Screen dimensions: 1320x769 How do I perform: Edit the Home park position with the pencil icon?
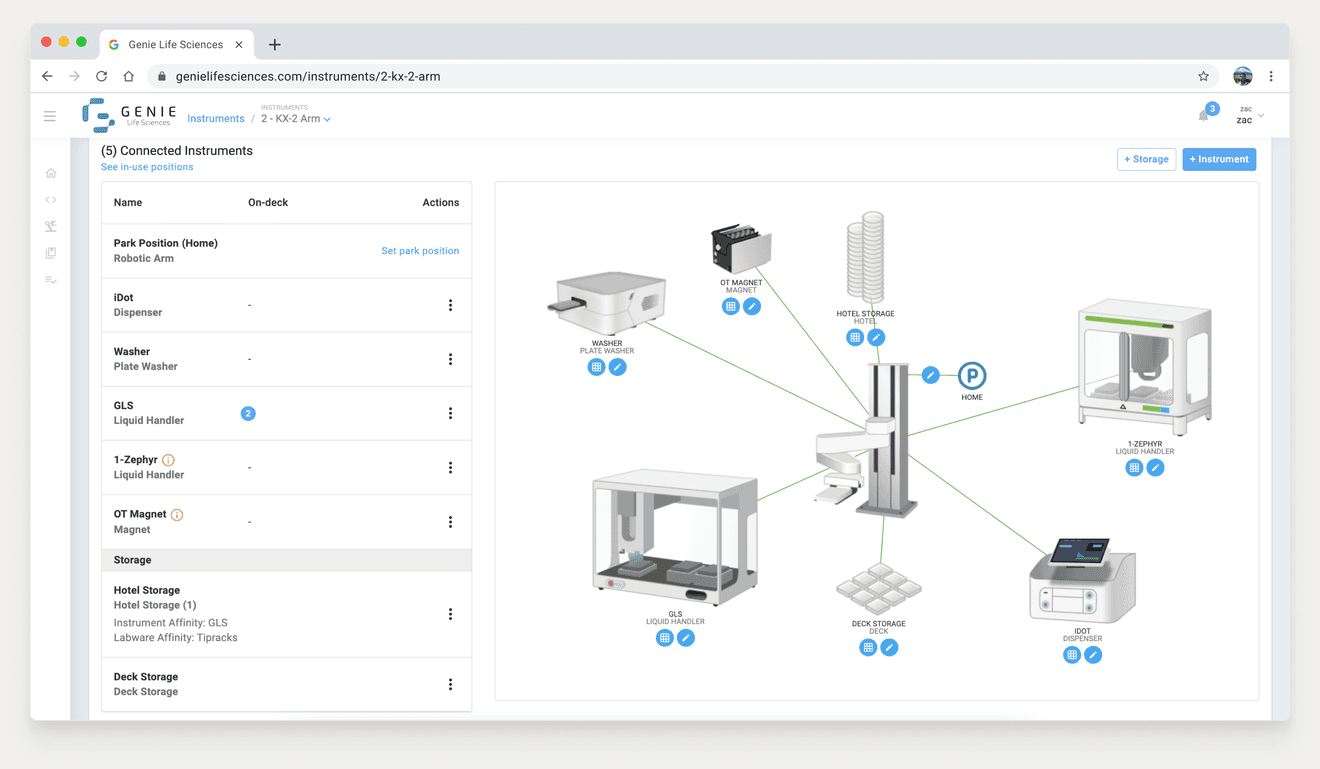pyautogui.click(x=930, y=375)
